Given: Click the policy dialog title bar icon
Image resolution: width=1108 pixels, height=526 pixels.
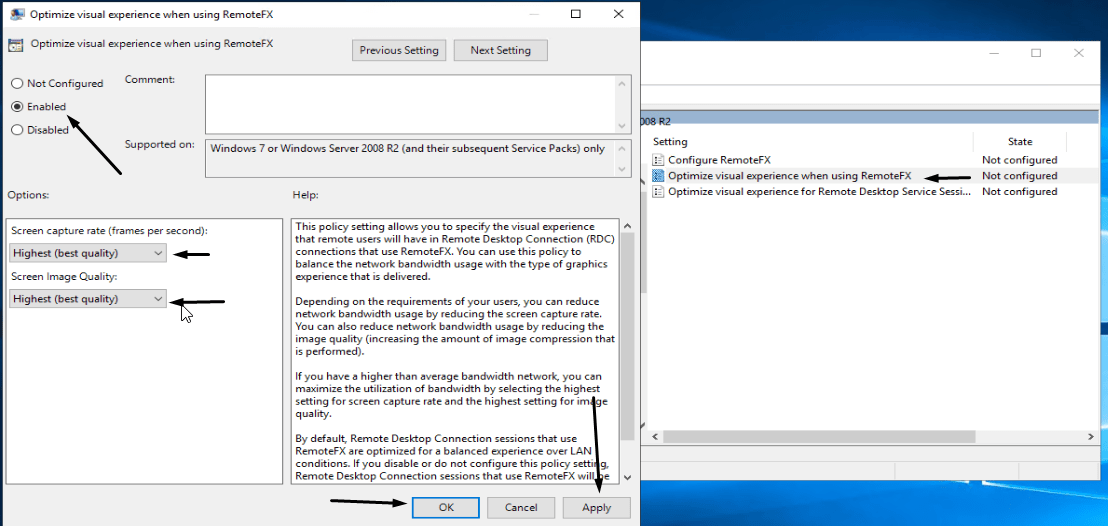Looking at the screenshot, I should tap(16, 14).
